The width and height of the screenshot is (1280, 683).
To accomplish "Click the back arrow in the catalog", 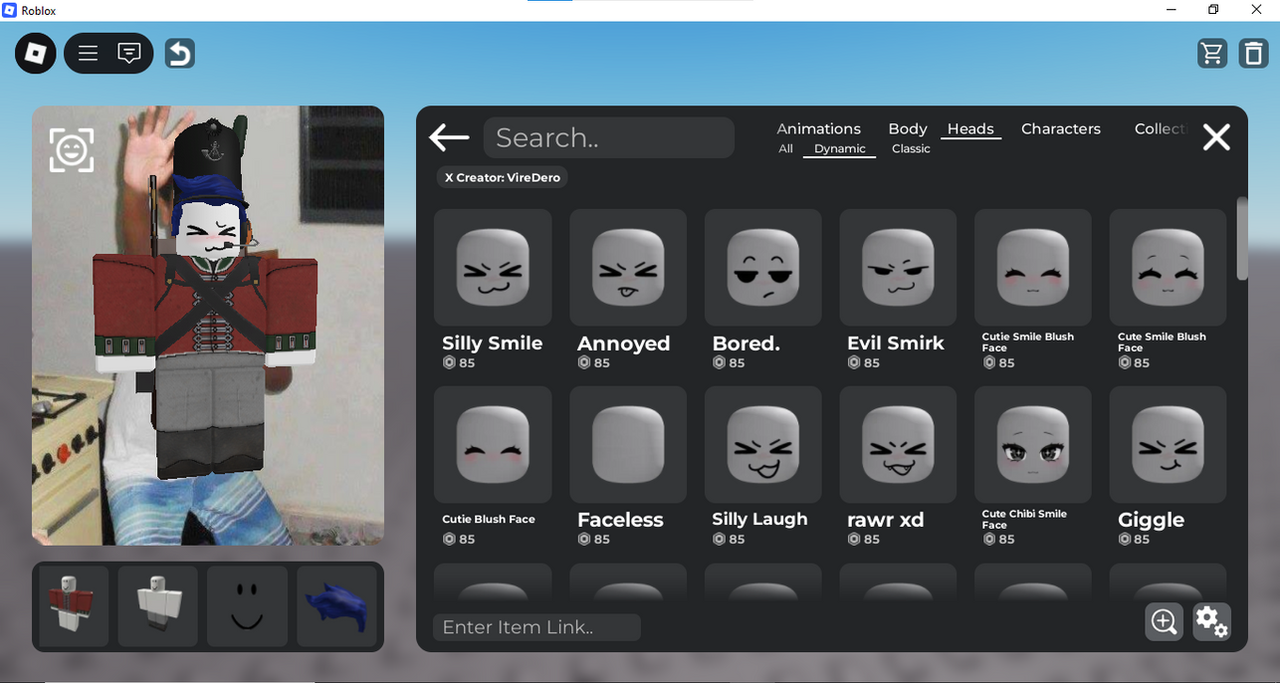I will pyautogui.click(x=449, y=137).
